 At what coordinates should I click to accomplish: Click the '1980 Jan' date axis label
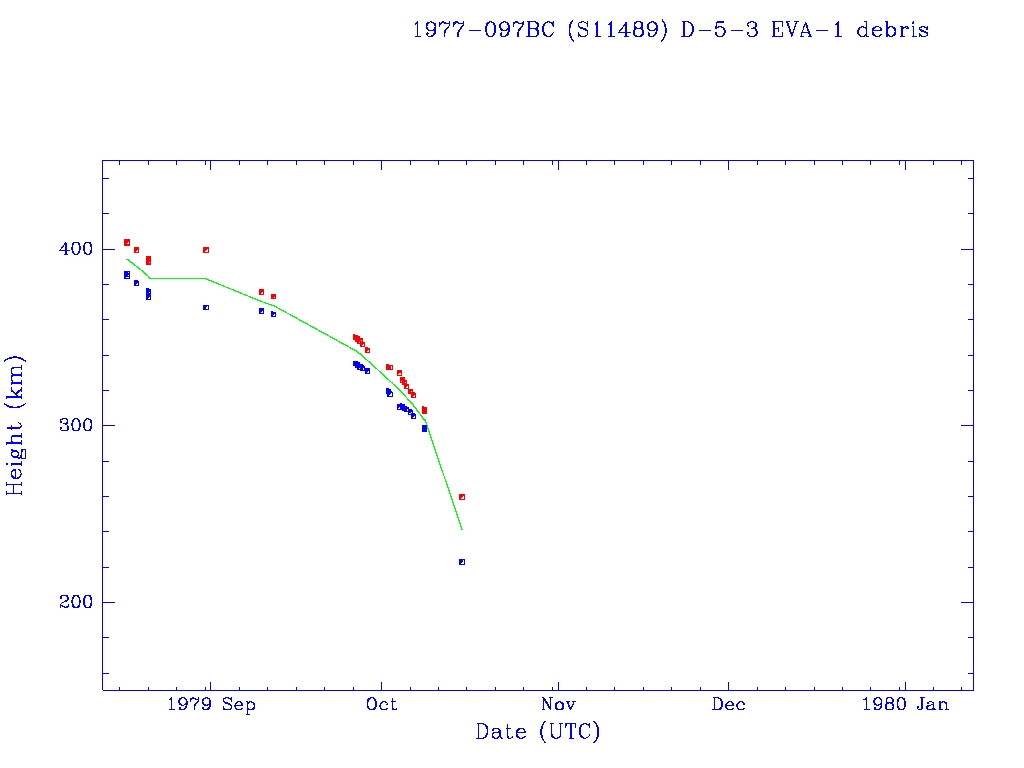903,704
